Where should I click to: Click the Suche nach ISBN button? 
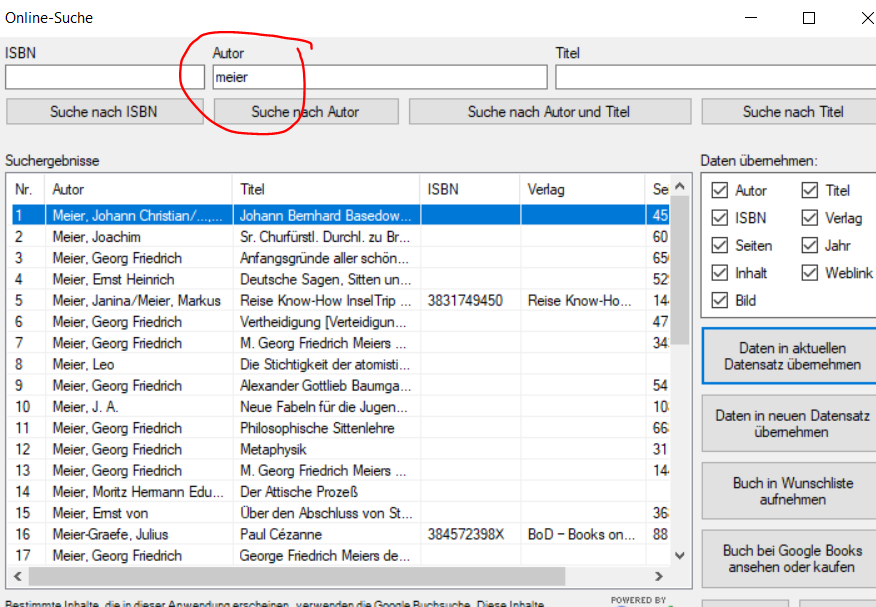click(96, 112)
